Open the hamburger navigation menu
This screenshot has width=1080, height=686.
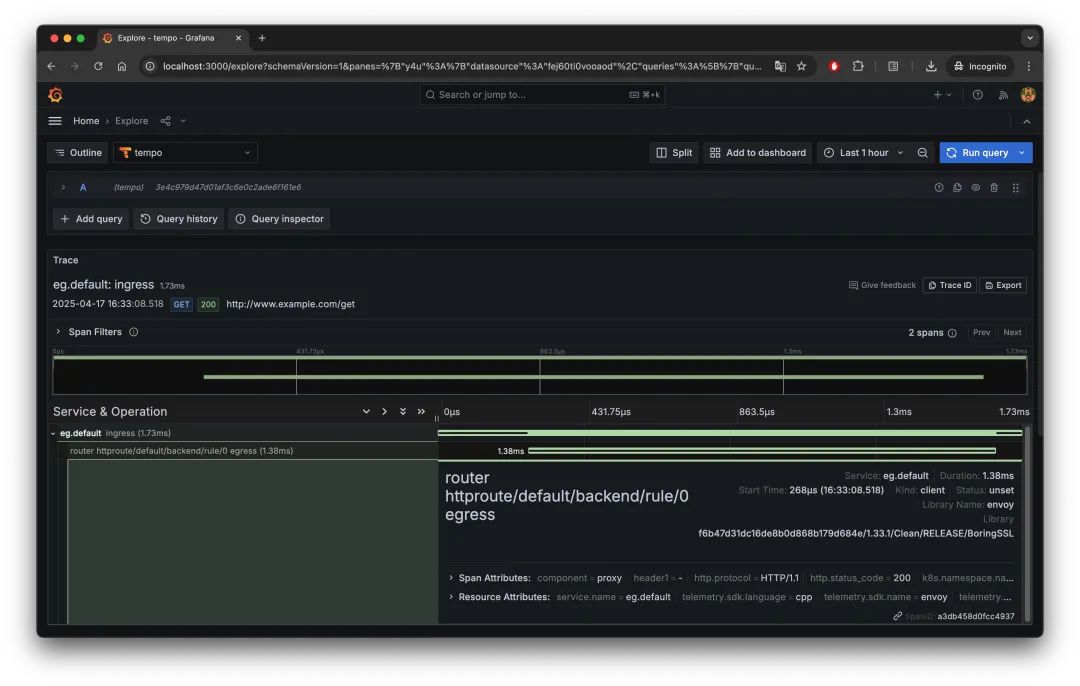pos(55,121)
